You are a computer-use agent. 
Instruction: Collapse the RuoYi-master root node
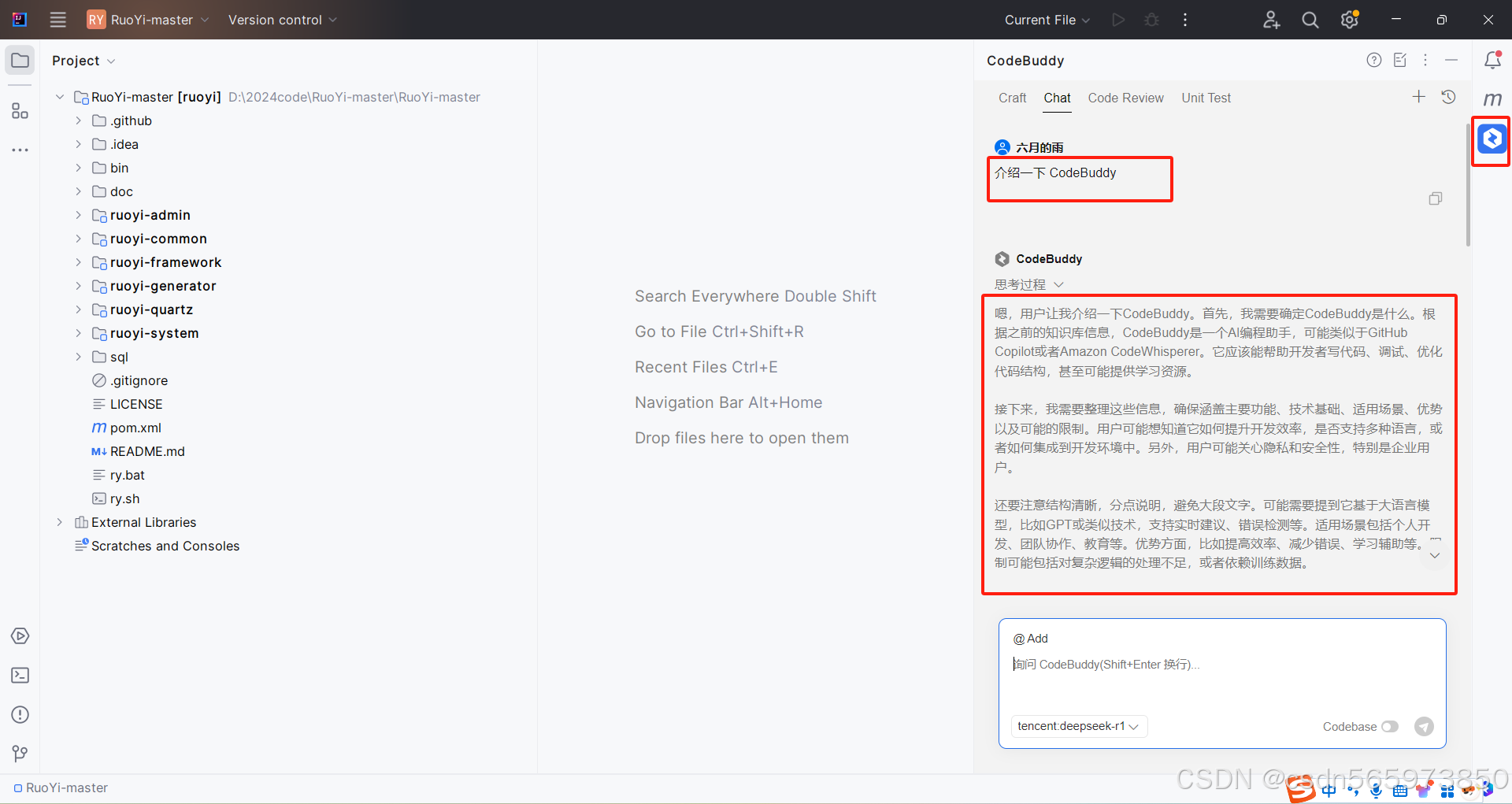click(x=60, y=97)
